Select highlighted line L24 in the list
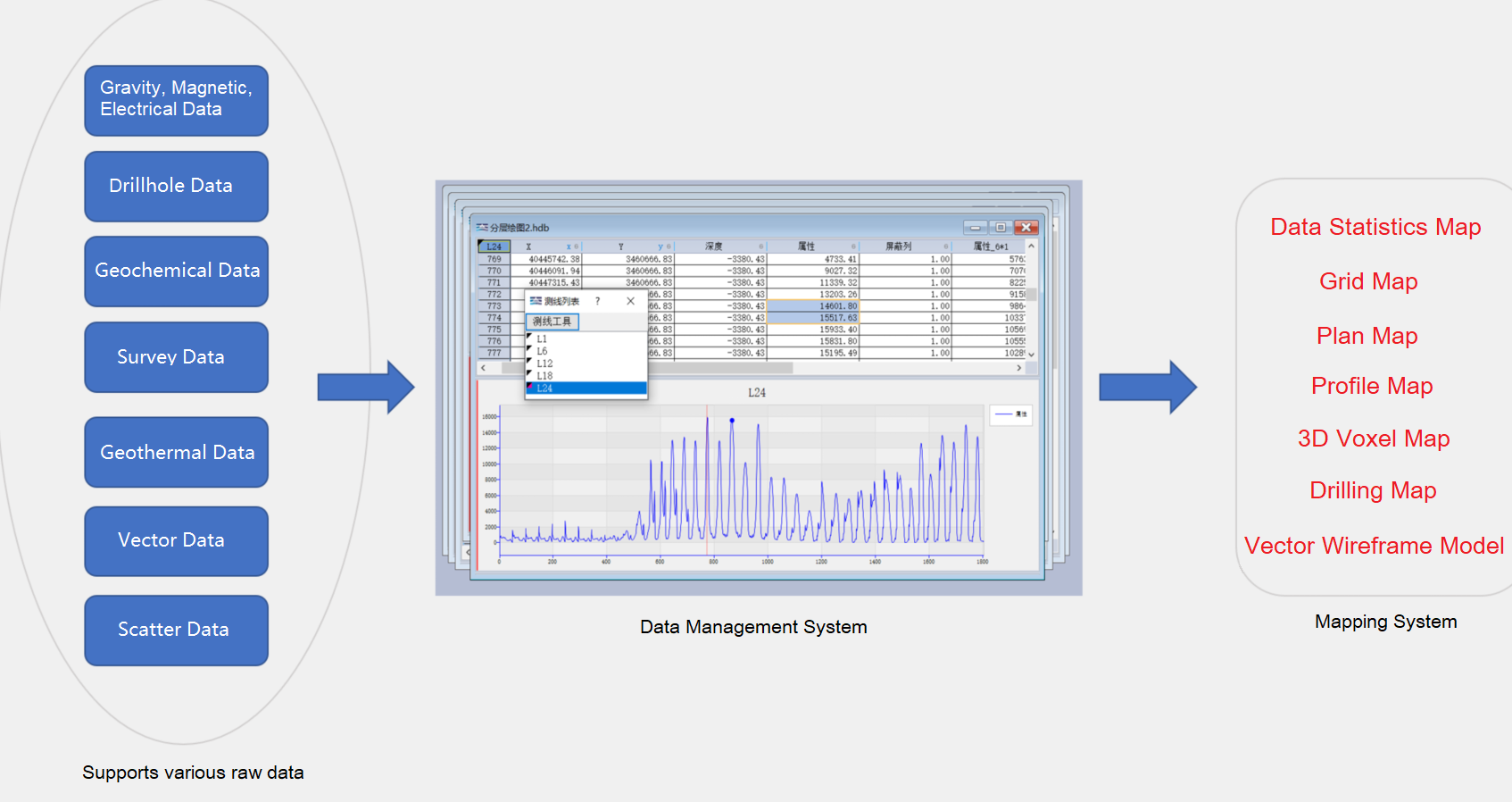The image size is (1512, 802). (x=586, y=388)
